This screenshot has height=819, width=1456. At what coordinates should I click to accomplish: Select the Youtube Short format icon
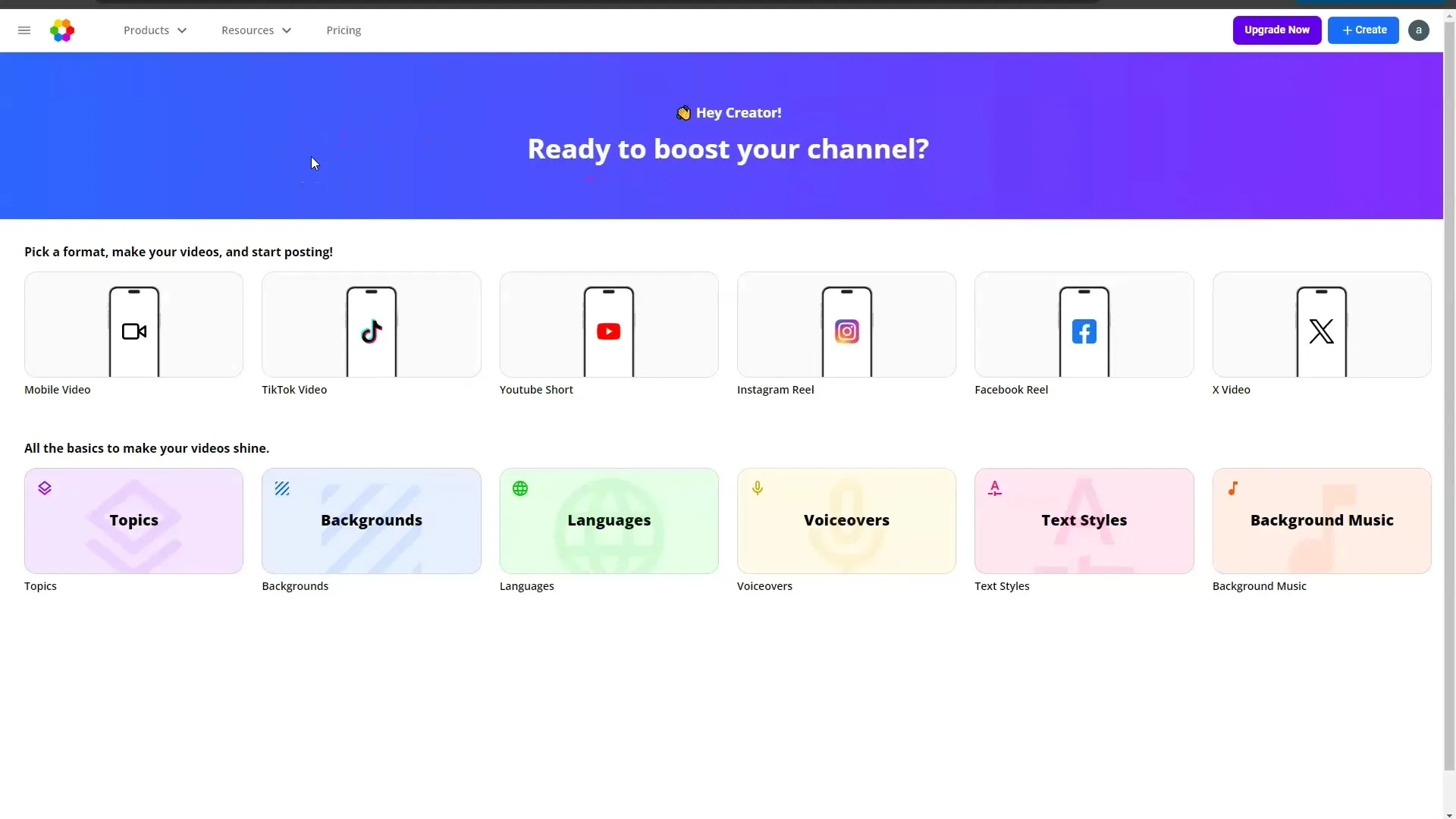tap(609, 325)
